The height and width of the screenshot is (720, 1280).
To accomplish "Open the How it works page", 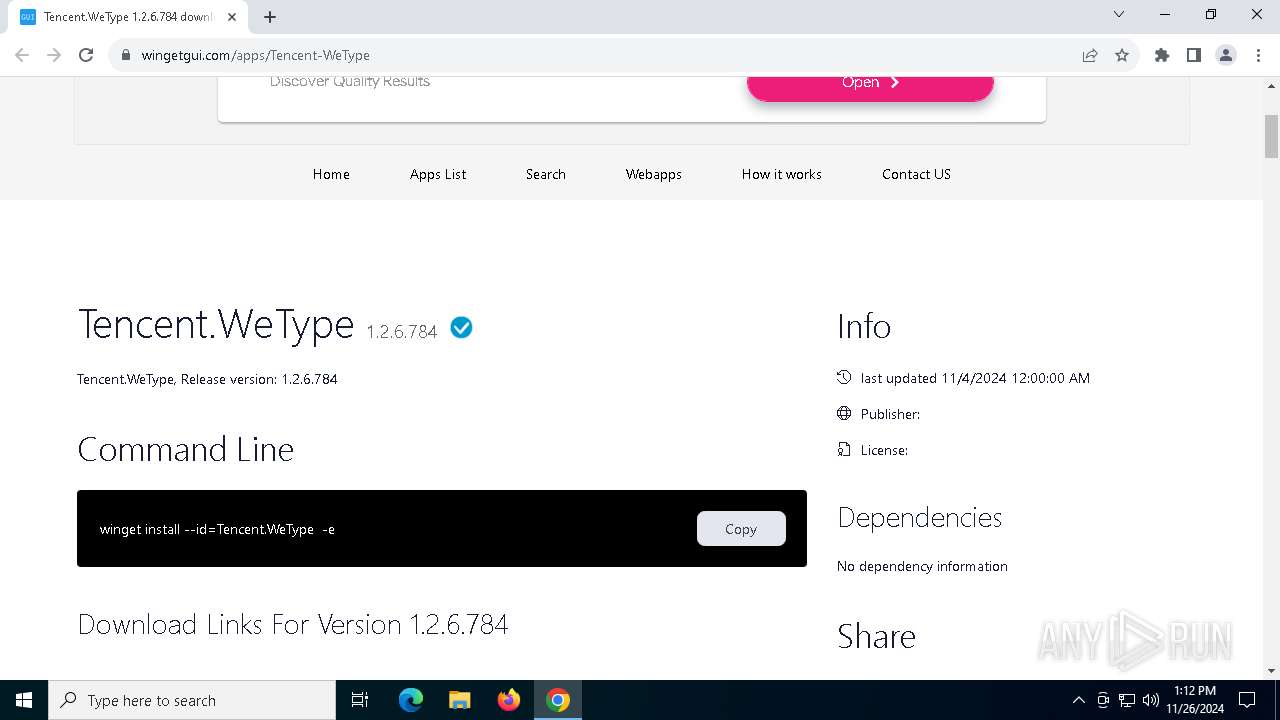I will (x=782, y=174).
